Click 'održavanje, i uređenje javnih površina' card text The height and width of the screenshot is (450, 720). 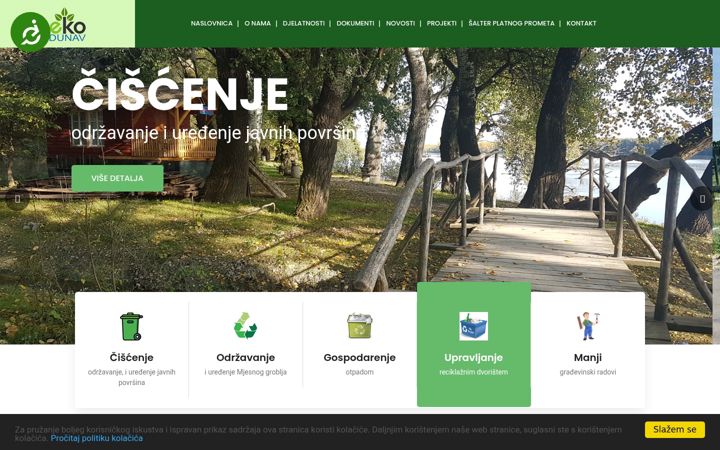click(132, 377)
